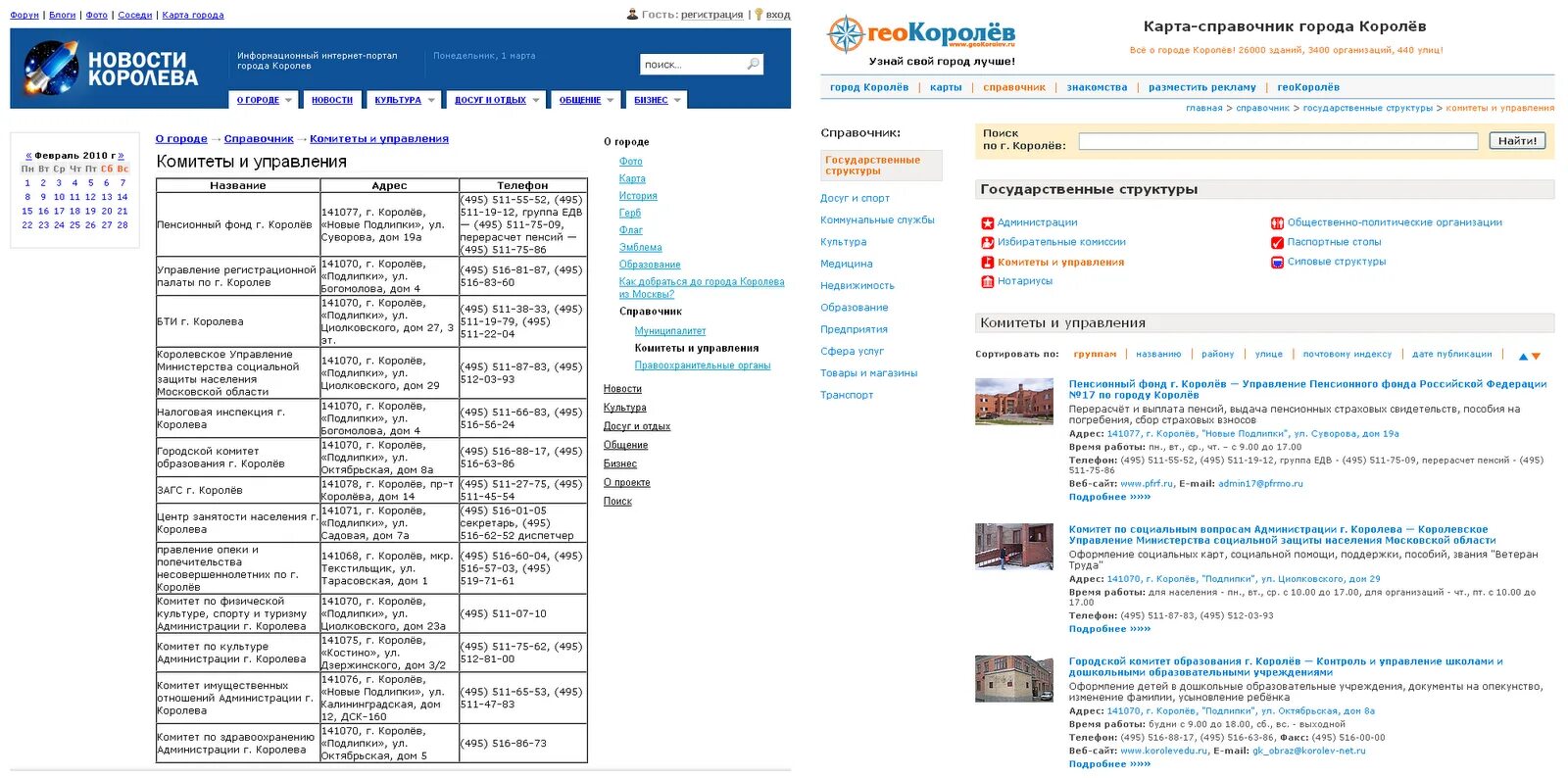Open the Пенсионный фонд building thumbnail
The height and width of the screenshot is (778, 1568).
pos(1013,402)
